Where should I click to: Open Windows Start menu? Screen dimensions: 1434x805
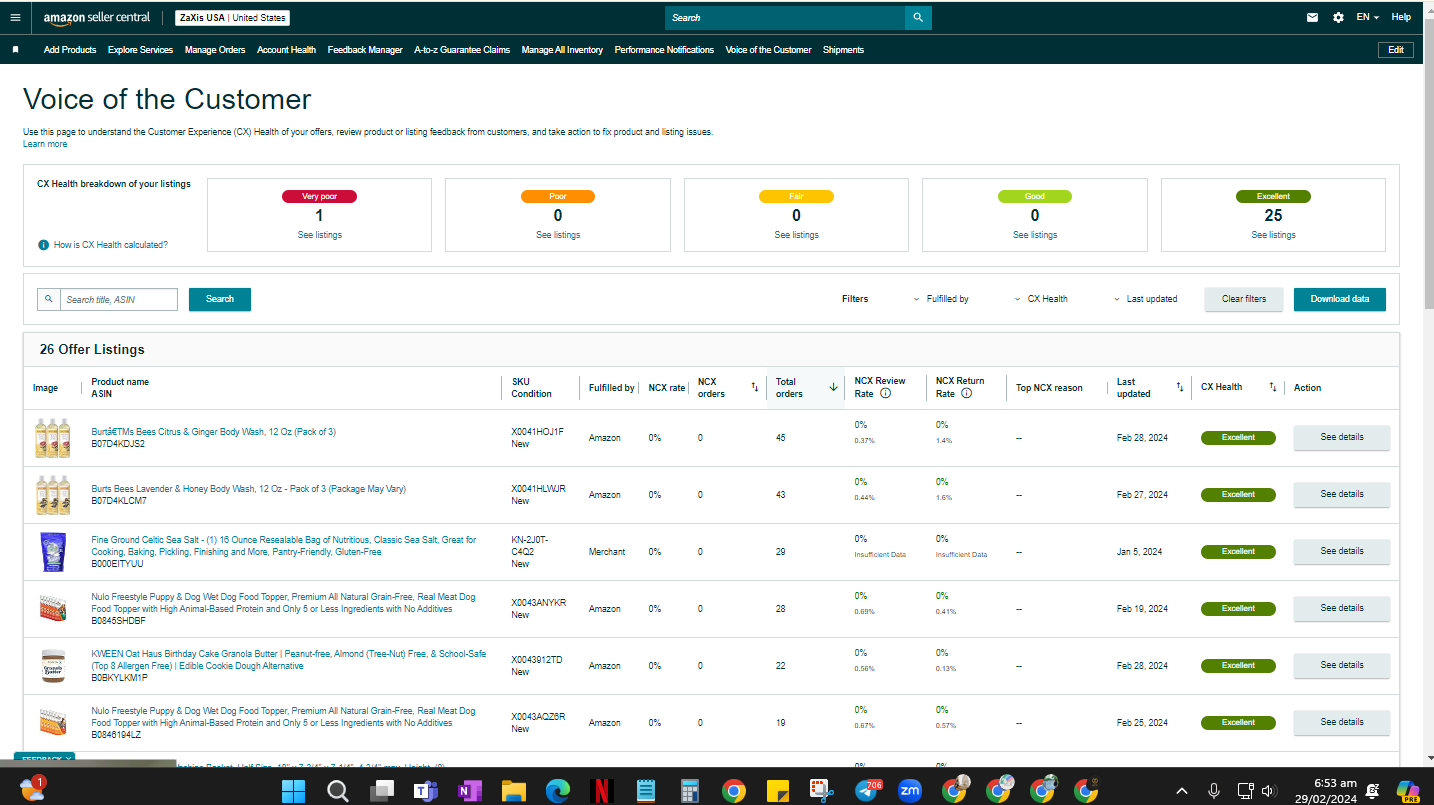(294, 791)
